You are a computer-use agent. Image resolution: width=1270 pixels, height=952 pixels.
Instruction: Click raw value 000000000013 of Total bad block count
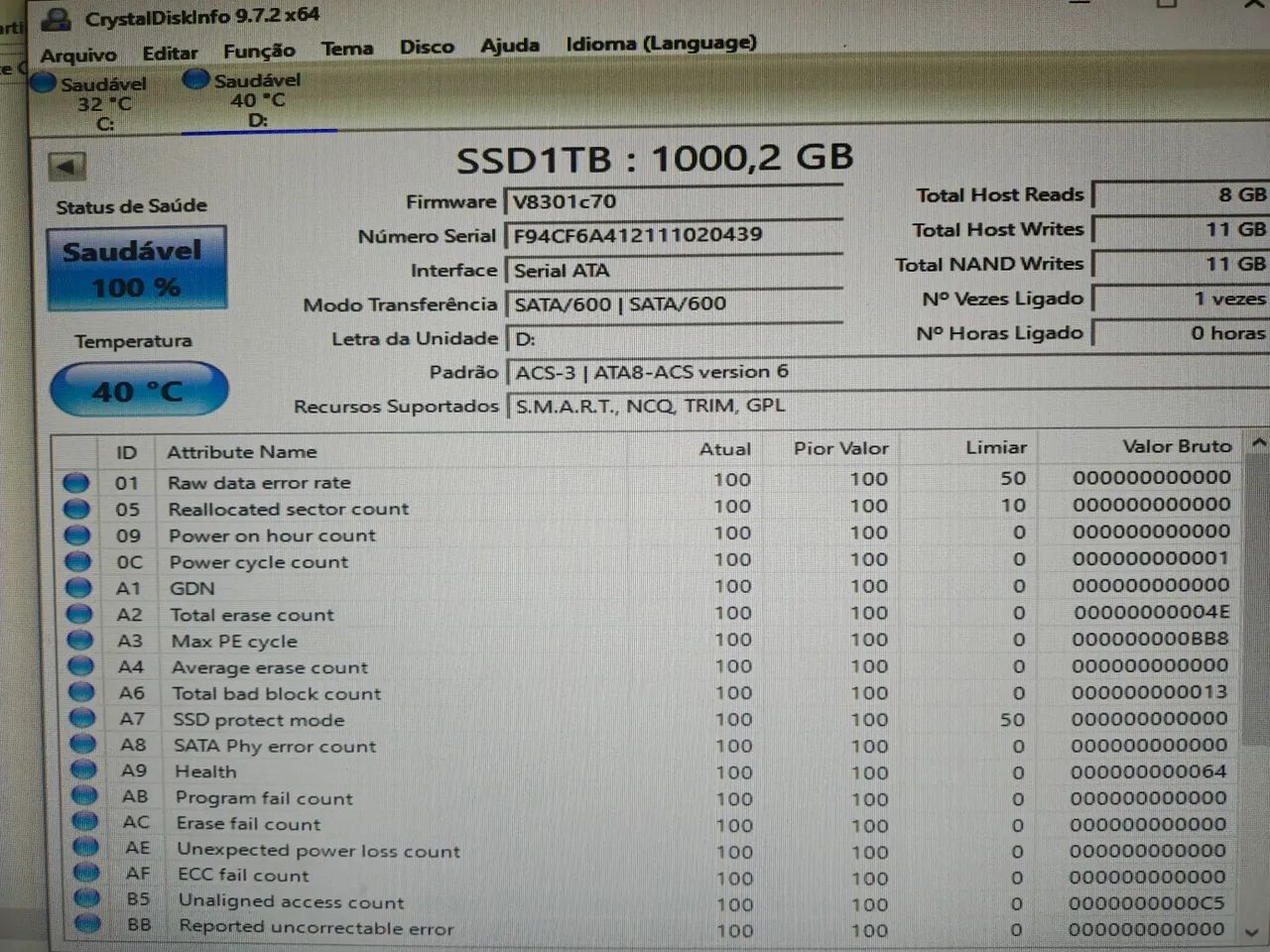pyautogui.click(x=1149, y=691)
